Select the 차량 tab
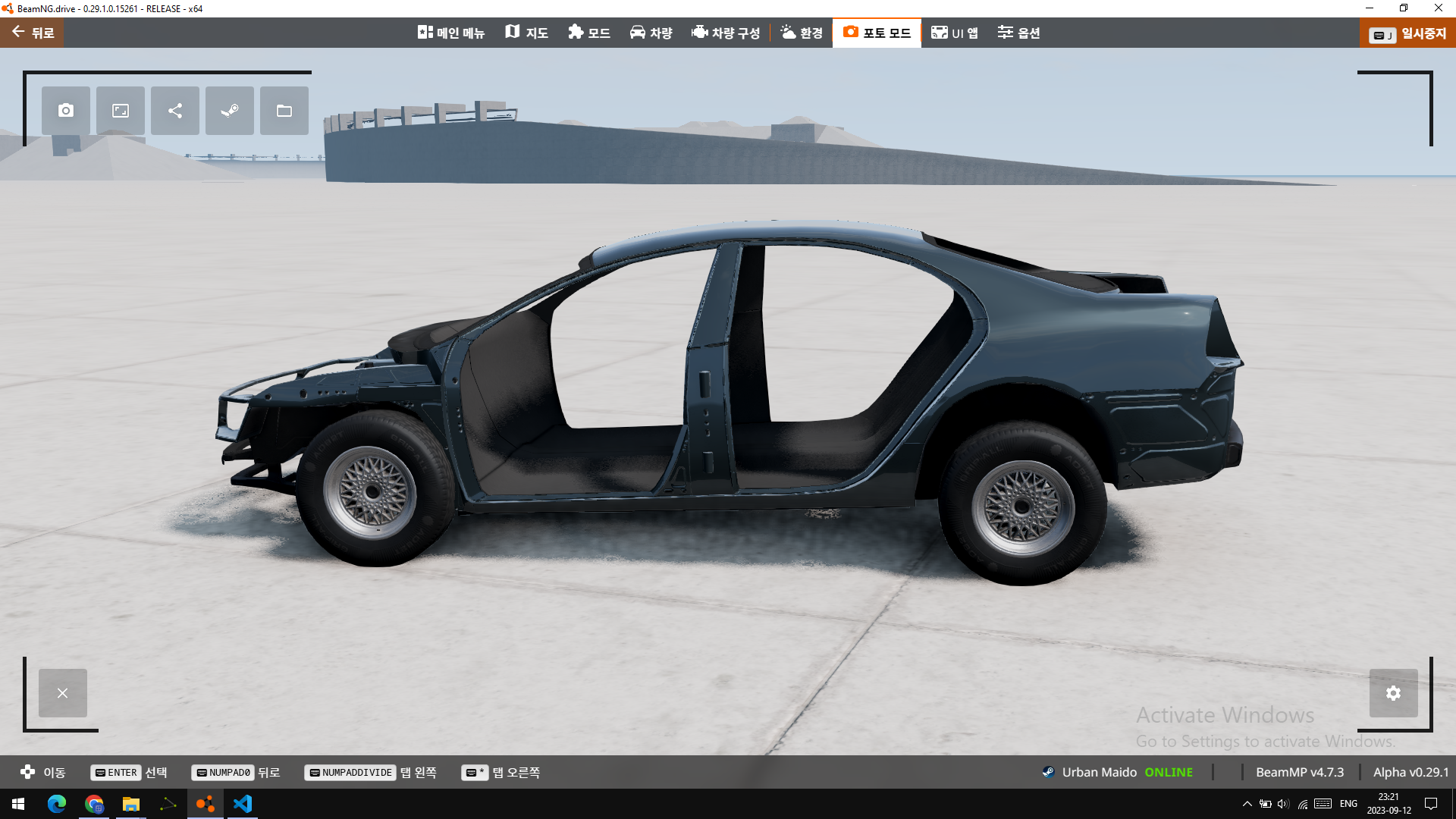 click(651, 33)
